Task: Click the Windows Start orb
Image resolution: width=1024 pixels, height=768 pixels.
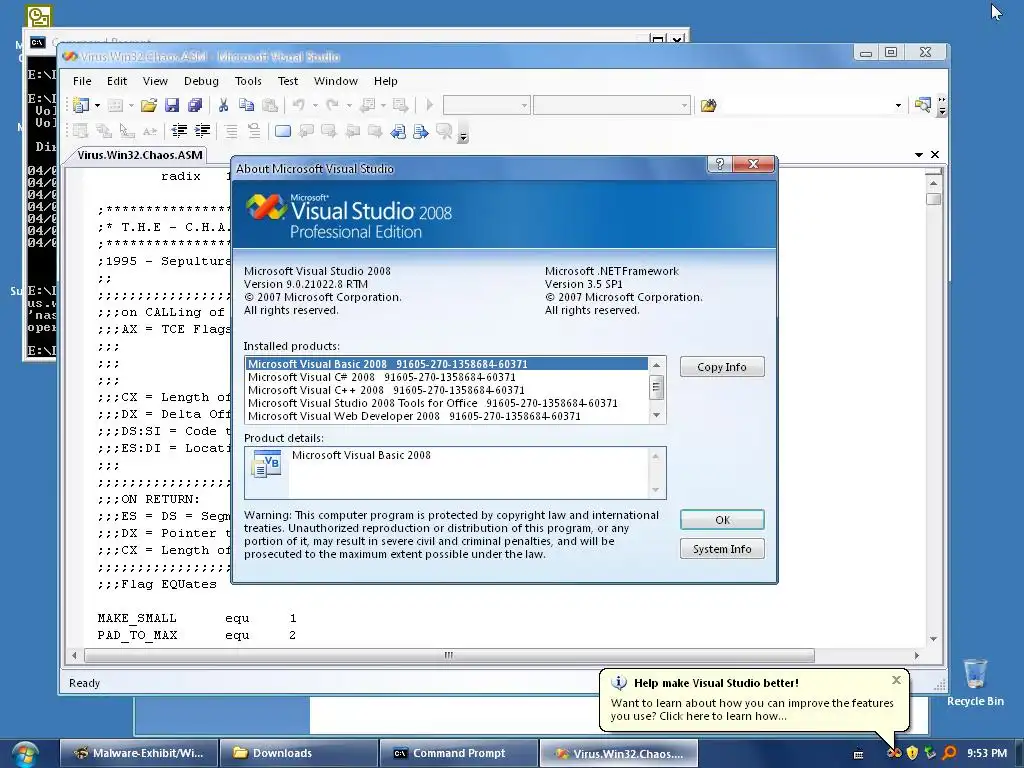Action: pos(25,754)
